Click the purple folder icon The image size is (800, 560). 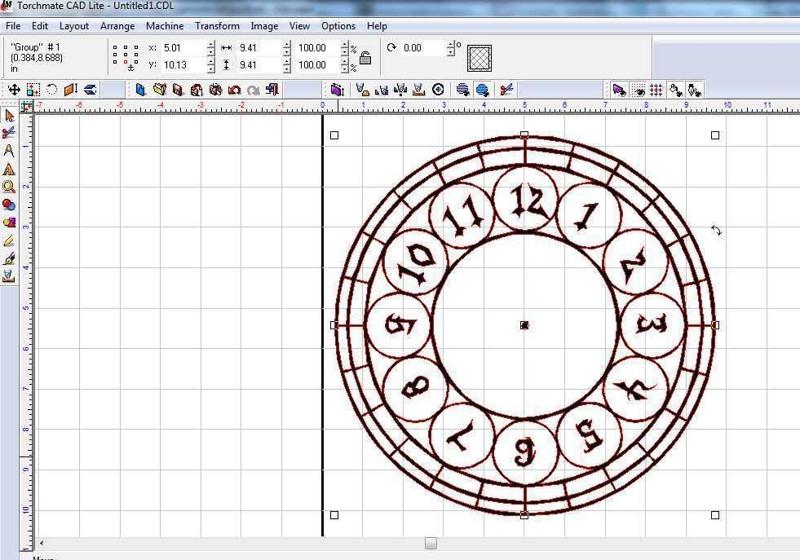[x=337, y=90]
